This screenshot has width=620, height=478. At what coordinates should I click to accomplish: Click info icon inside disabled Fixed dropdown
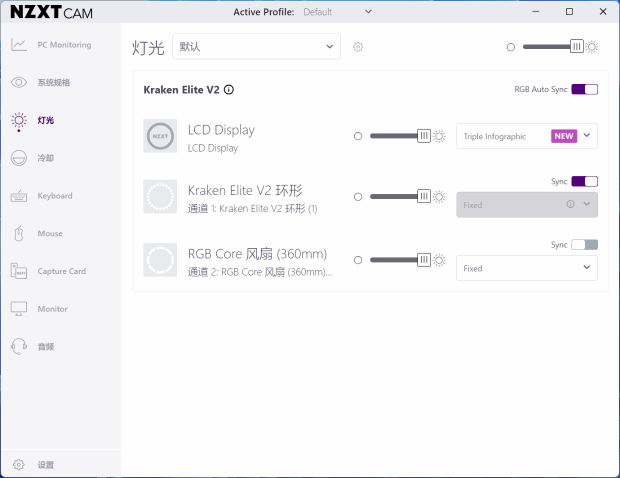click(570, 204)
